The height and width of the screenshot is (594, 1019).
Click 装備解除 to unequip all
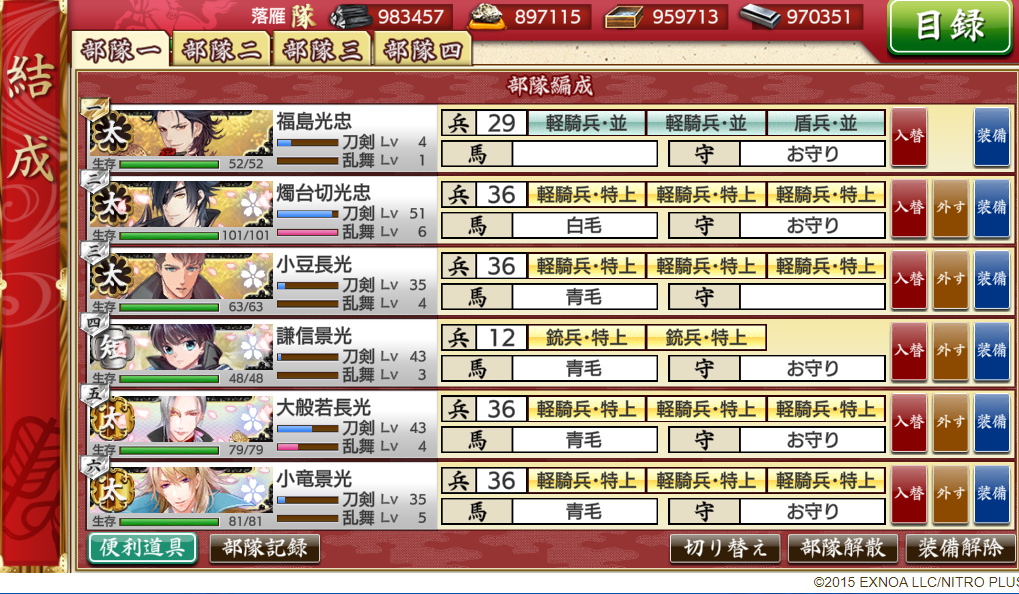pos(961,549)
